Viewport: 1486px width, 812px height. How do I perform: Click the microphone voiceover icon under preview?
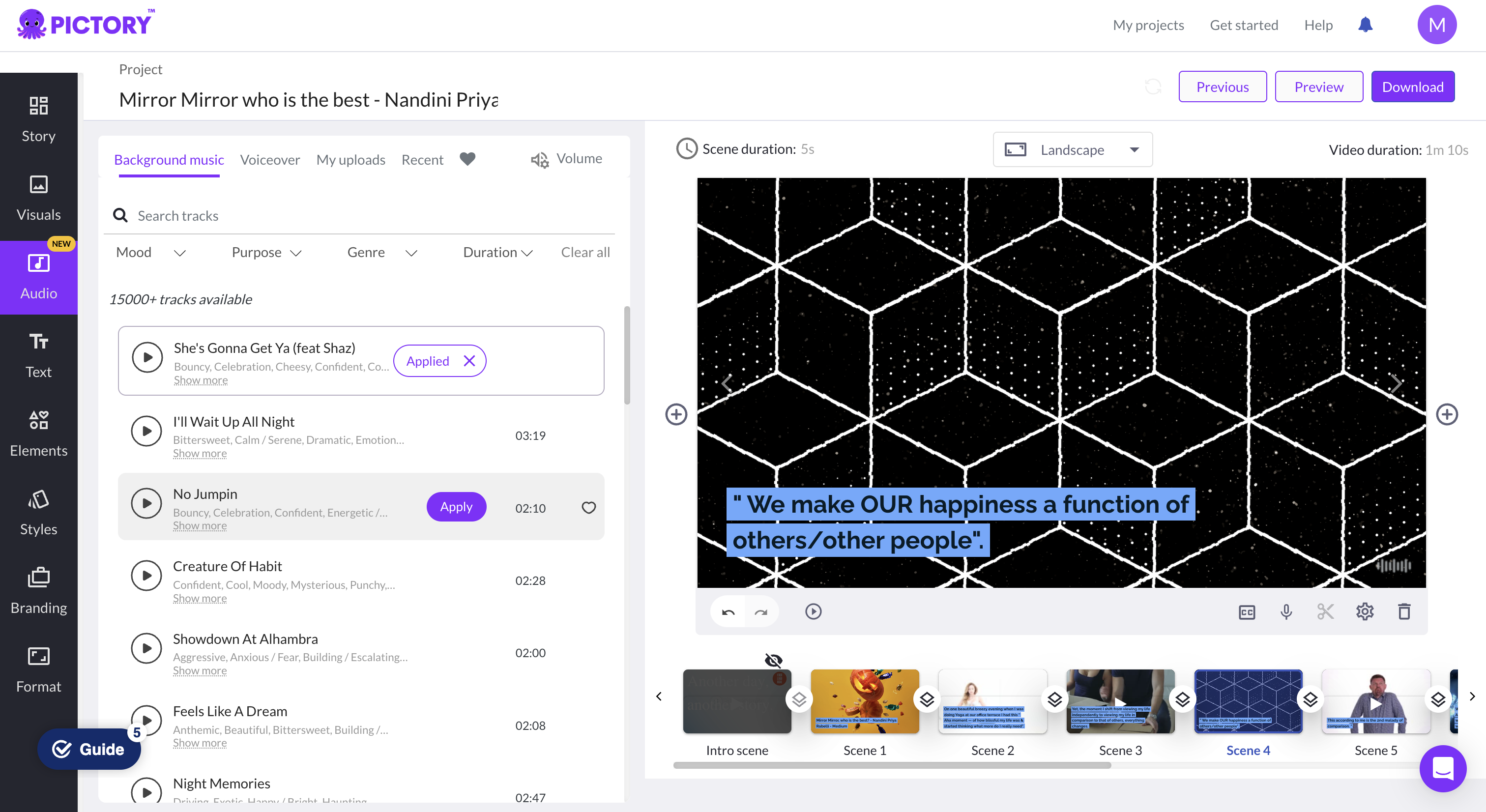pos(1286,612)
